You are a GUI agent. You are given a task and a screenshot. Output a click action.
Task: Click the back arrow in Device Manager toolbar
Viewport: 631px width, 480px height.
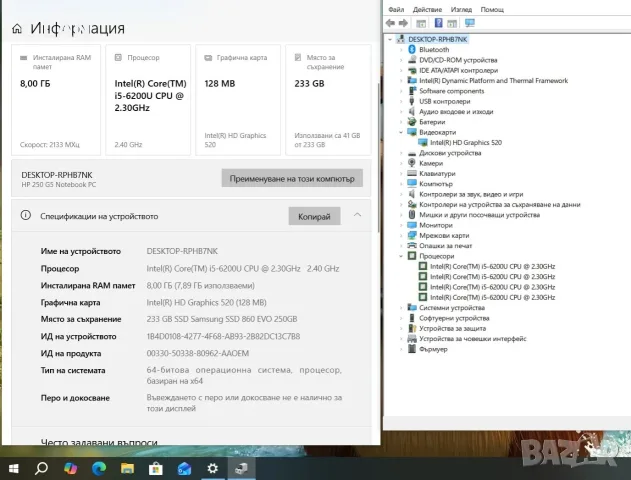390,23
